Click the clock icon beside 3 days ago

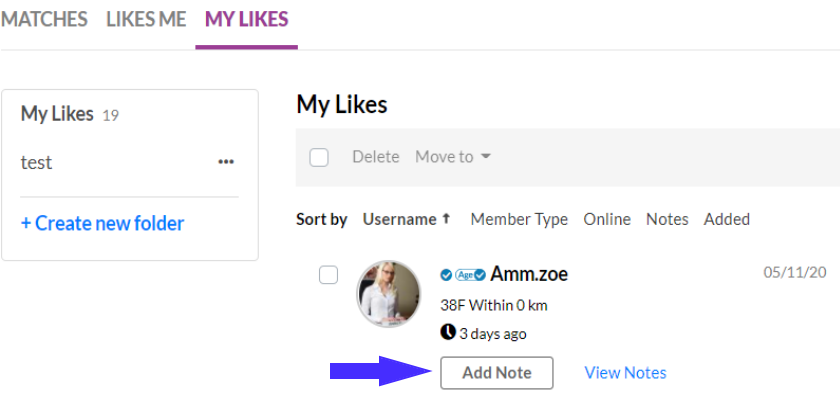448,333
